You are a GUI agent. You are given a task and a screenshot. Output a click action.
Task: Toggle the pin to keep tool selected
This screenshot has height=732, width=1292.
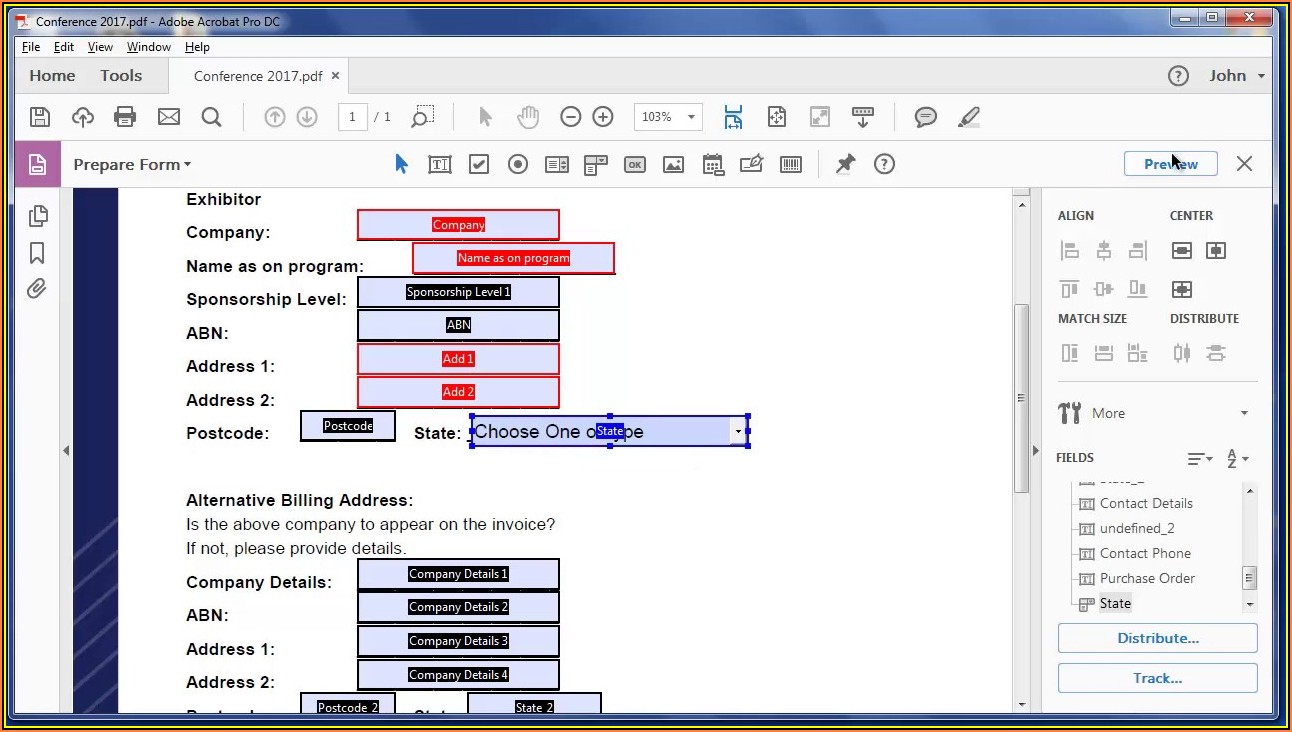[845, 165]
